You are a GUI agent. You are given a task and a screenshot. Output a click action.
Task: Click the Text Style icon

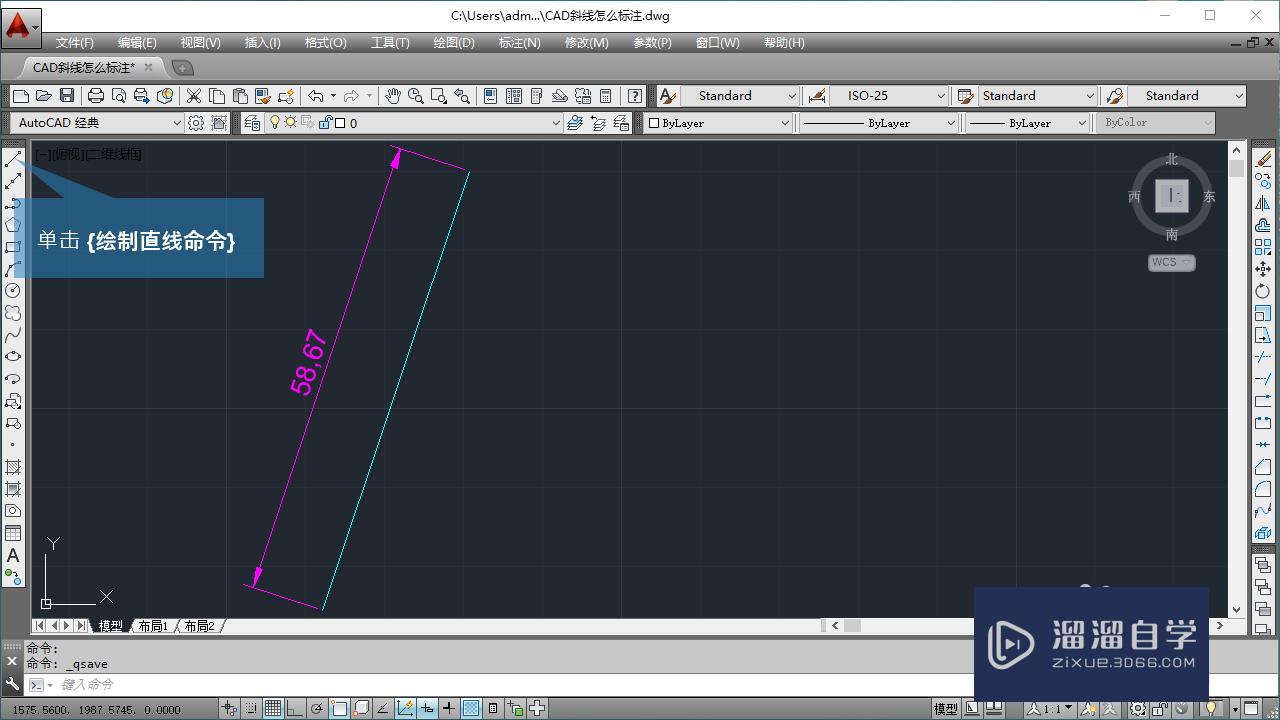(668, 96)
